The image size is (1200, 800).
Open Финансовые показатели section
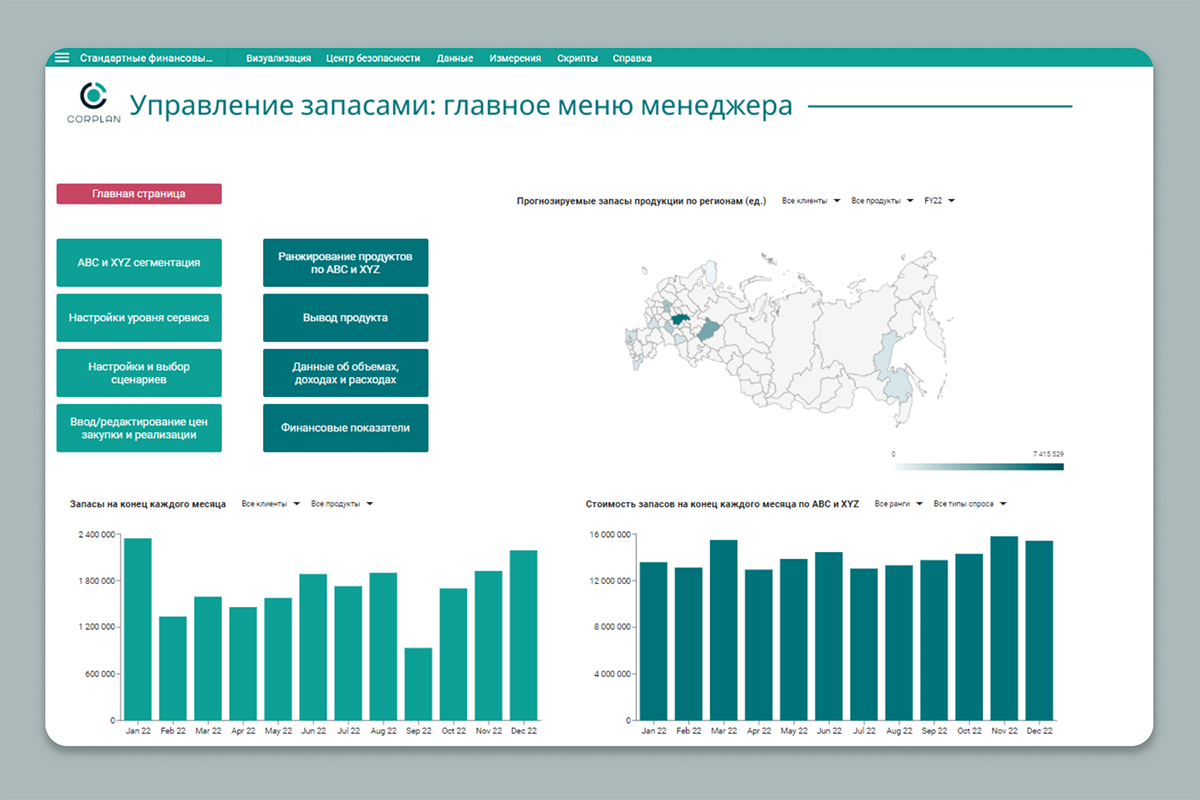[345, 428]
